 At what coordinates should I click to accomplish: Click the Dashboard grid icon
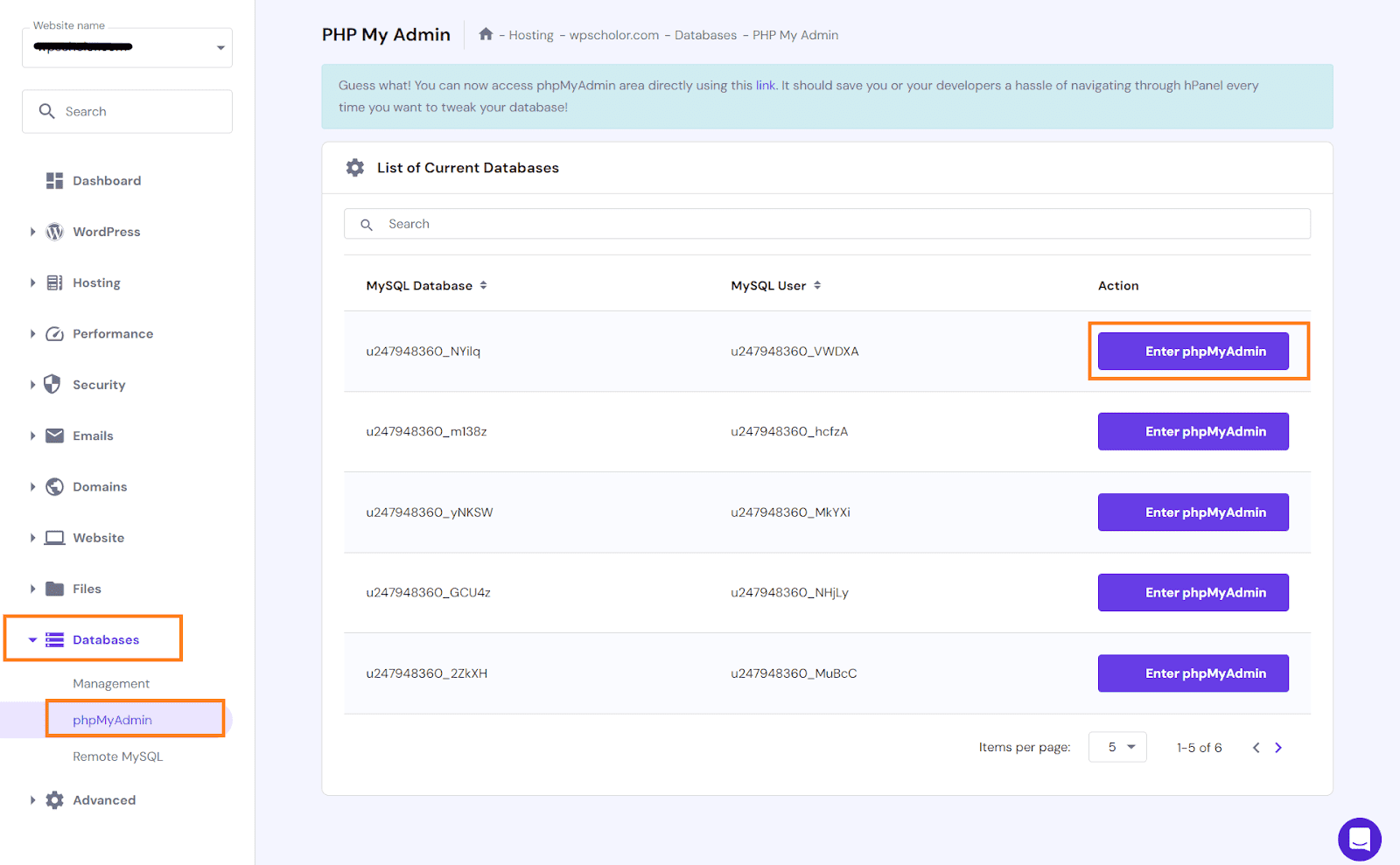[x=54, y=181]
